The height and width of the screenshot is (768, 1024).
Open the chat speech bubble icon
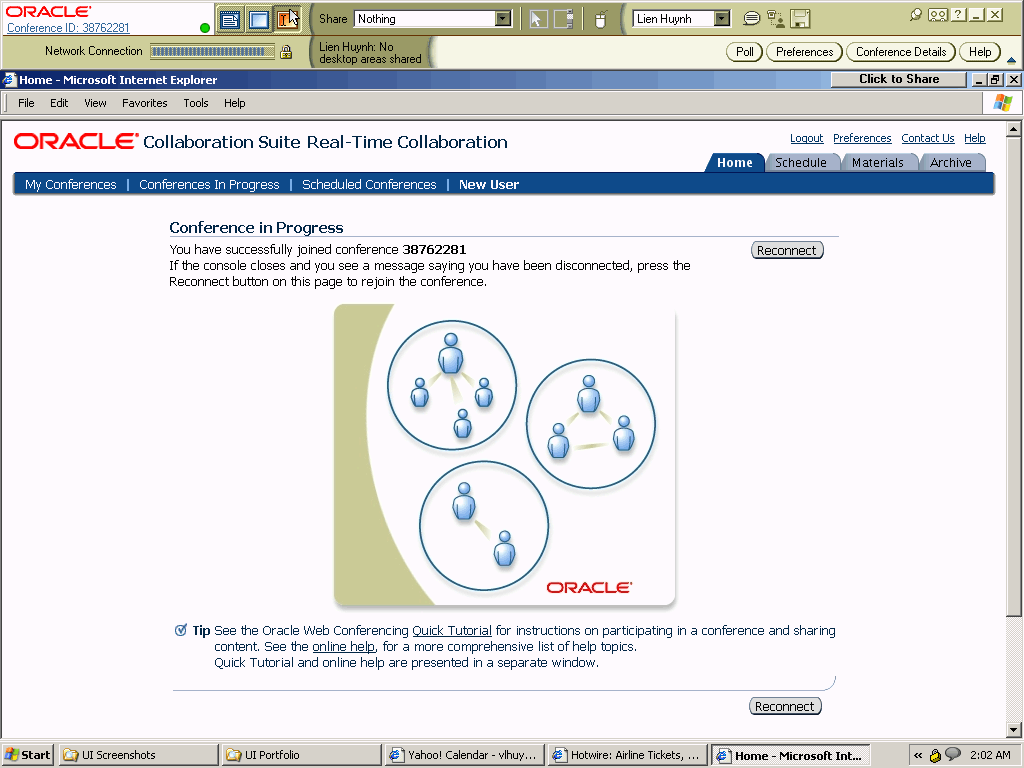[752, 18]
